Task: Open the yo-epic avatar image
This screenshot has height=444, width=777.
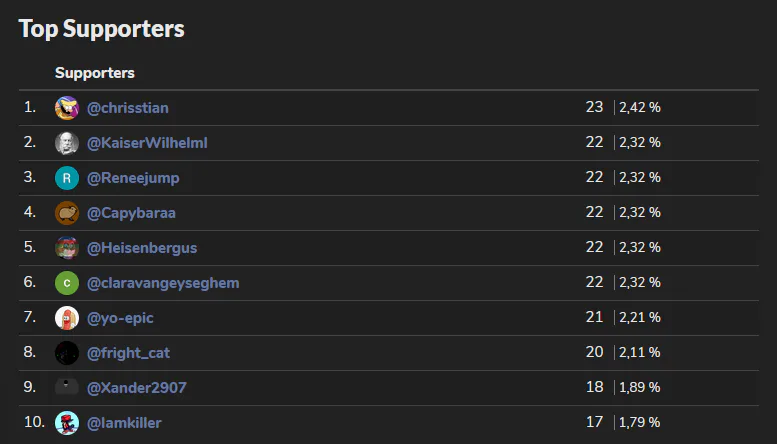Action: [67, 318]
